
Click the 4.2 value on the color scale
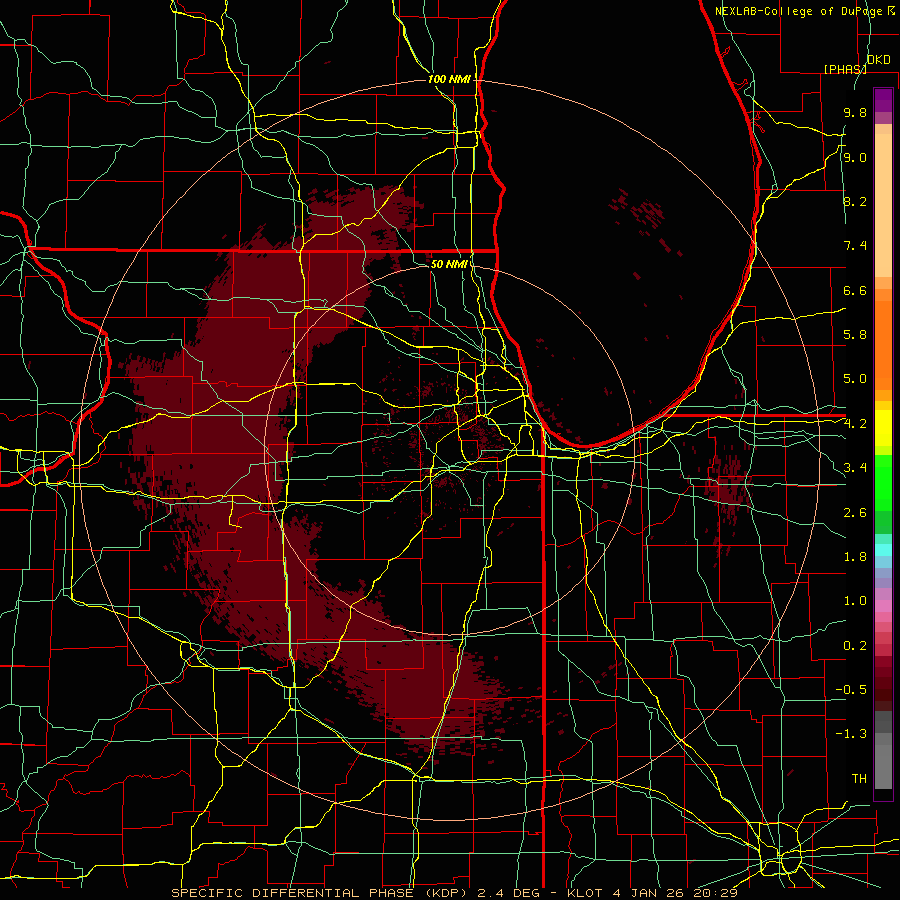coord(855,424)
